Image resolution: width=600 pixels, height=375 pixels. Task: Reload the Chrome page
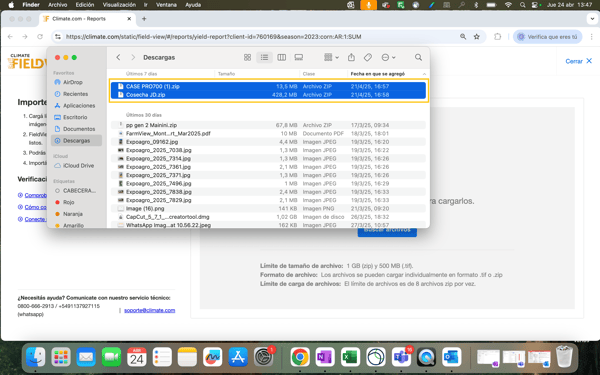(40, 37)
